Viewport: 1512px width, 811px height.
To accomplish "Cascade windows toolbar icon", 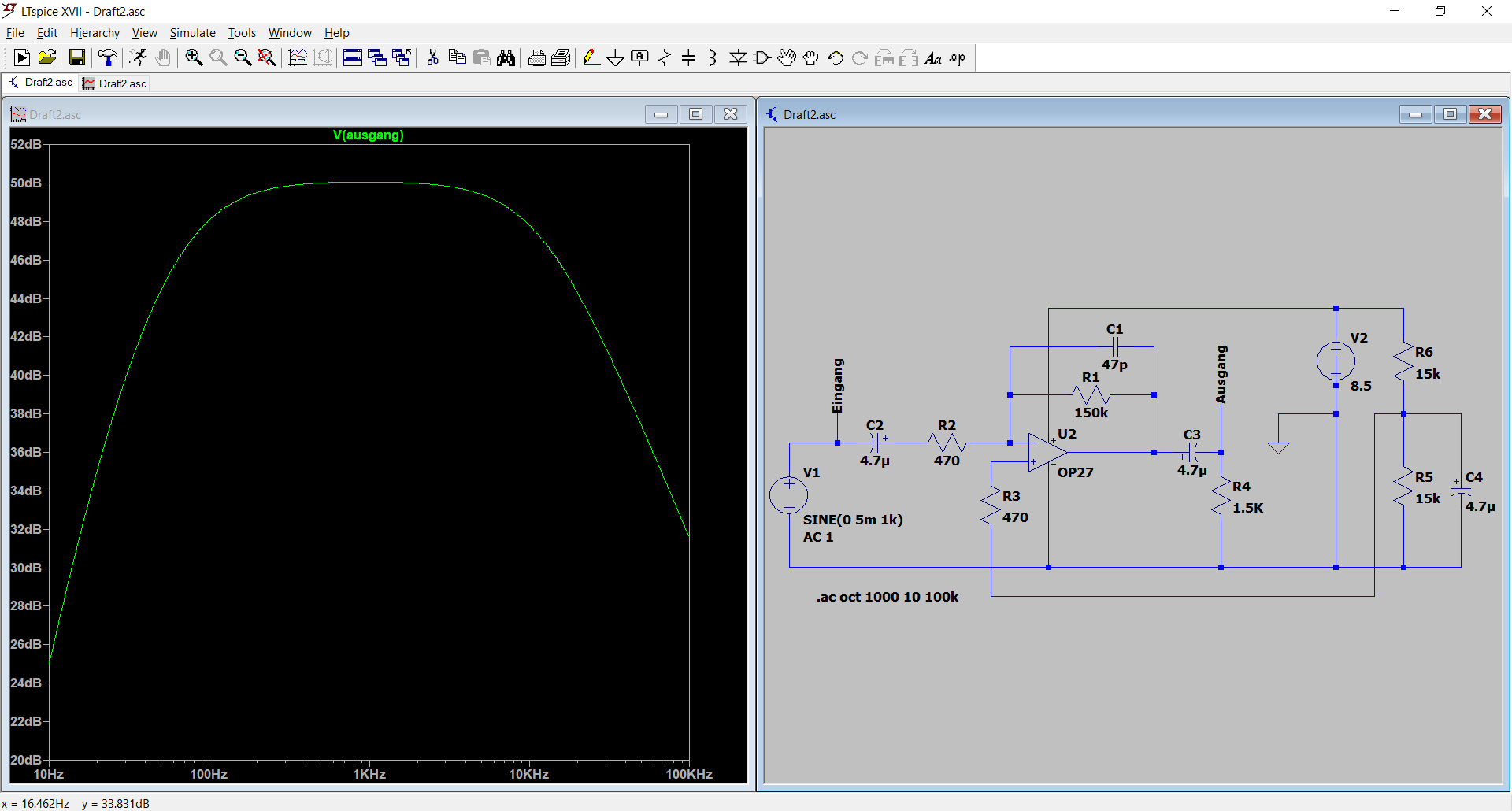I will point(377,57).
